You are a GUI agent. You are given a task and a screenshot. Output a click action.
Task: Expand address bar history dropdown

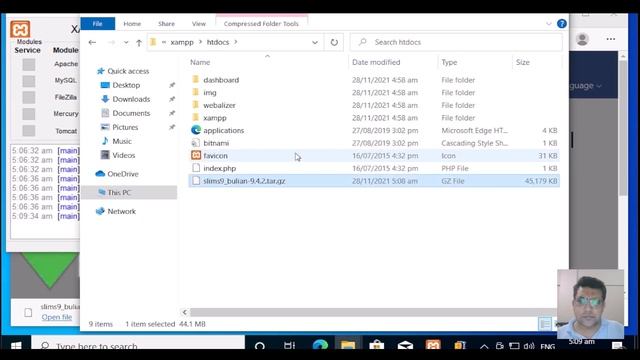315,42
